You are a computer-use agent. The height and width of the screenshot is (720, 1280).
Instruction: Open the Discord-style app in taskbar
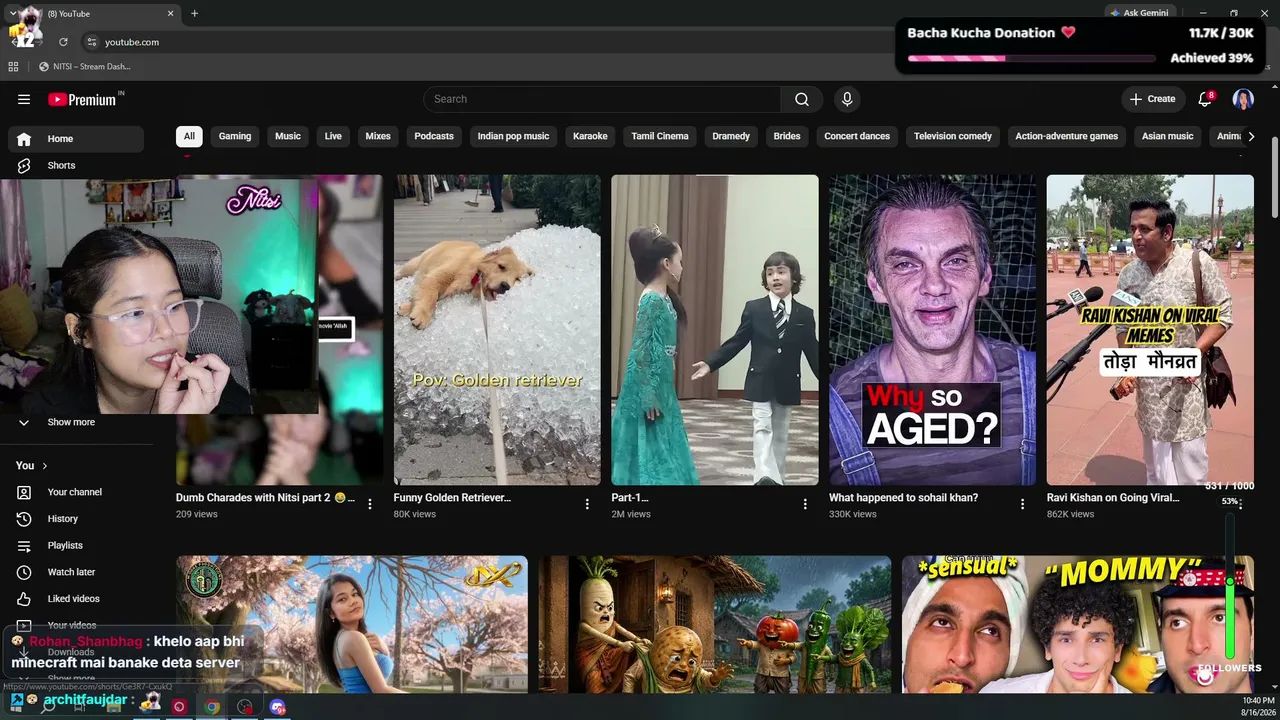pos(277,706)
